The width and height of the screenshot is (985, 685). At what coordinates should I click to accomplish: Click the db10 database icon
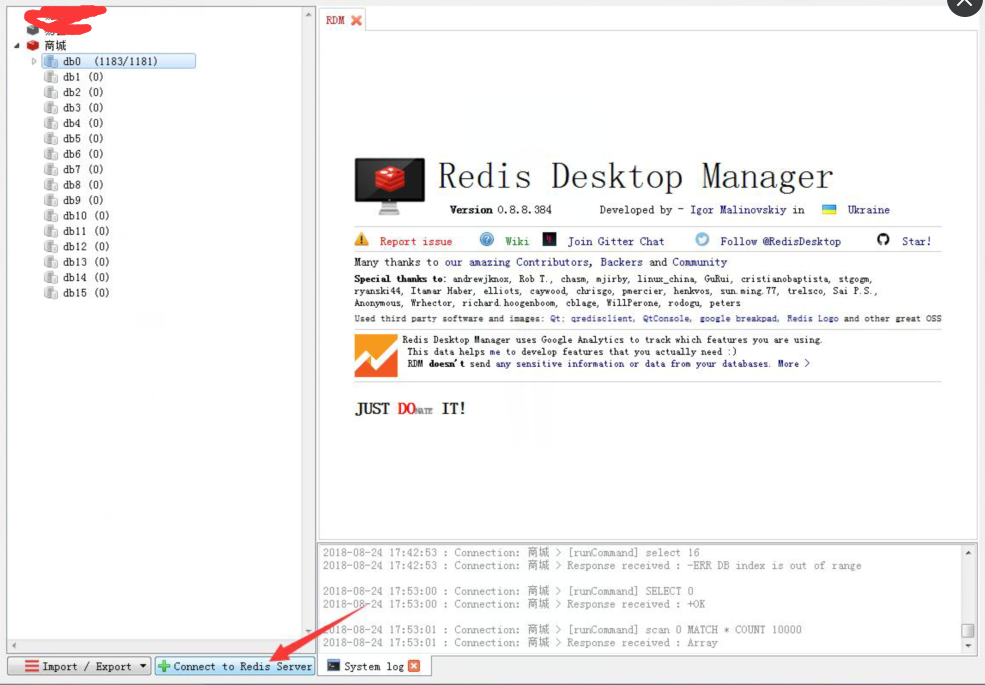[51, 216]
